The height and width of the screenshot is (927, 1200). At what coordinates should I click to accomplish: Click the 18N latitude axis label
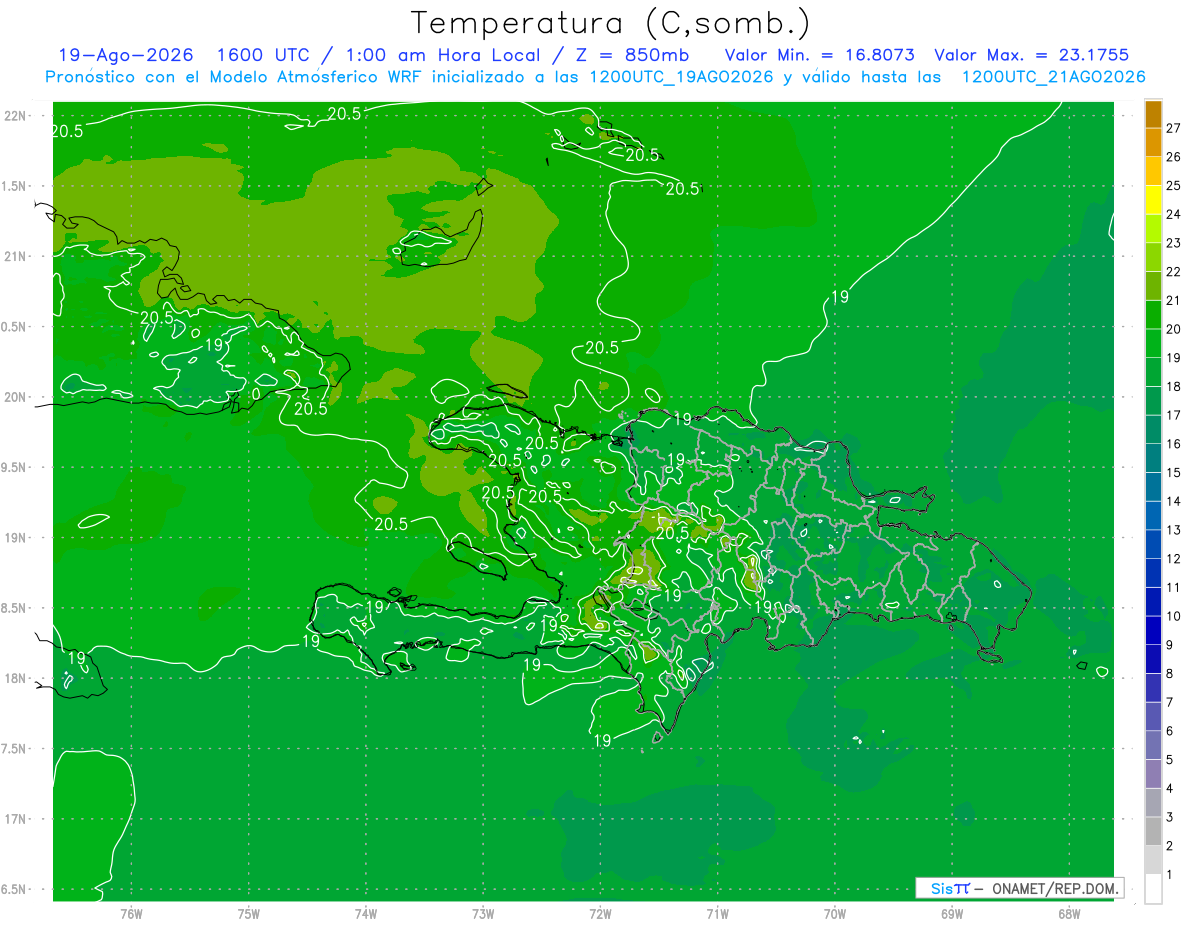15,678
